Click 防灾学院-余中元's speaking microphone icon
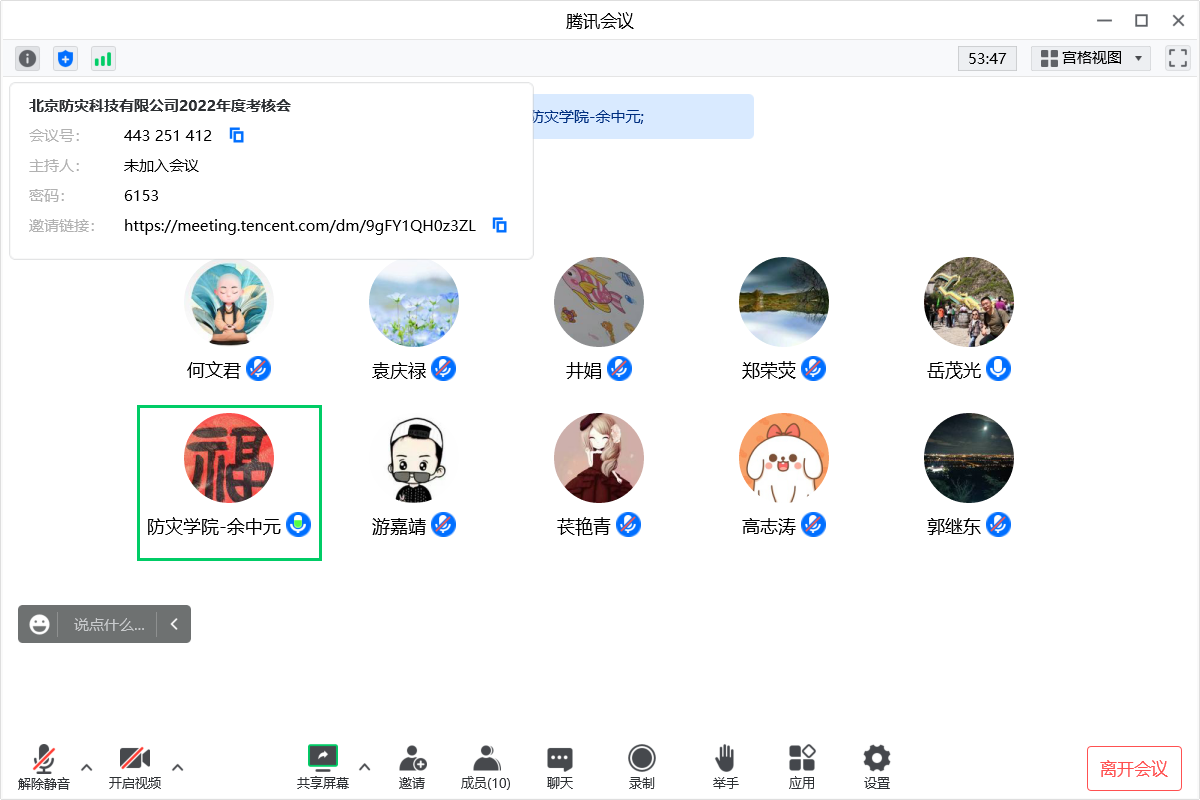 click(x=298, y=524)
